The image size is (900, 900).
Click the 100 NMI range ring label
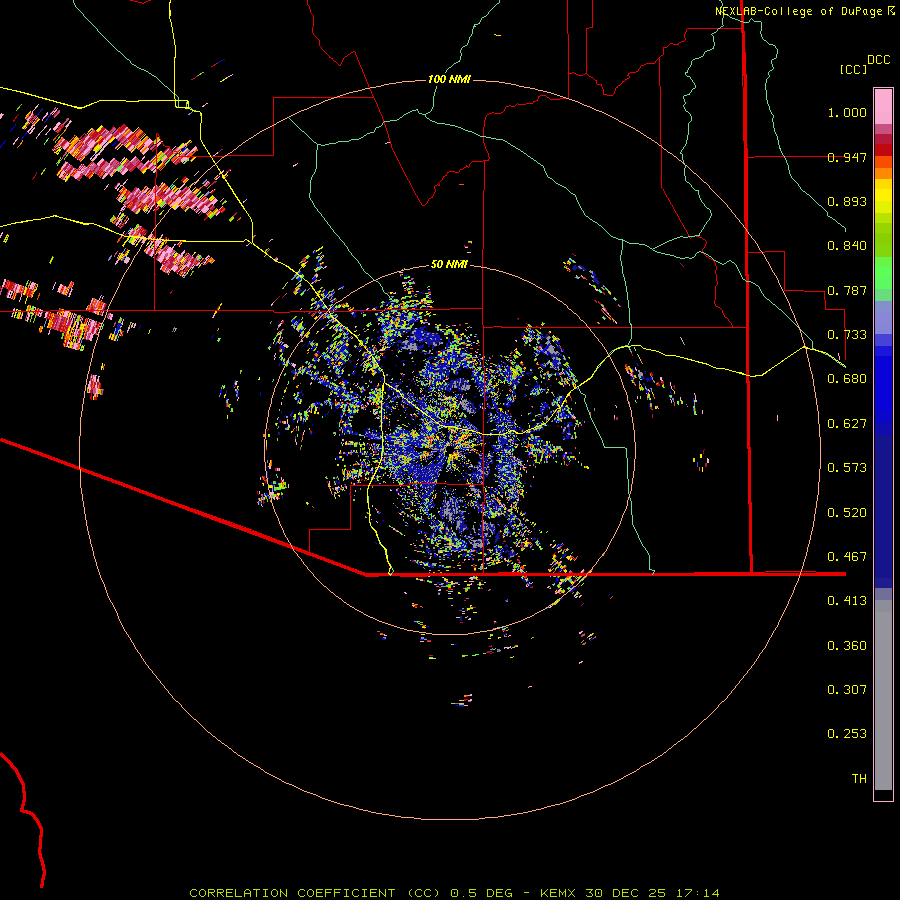pos(449,79)
